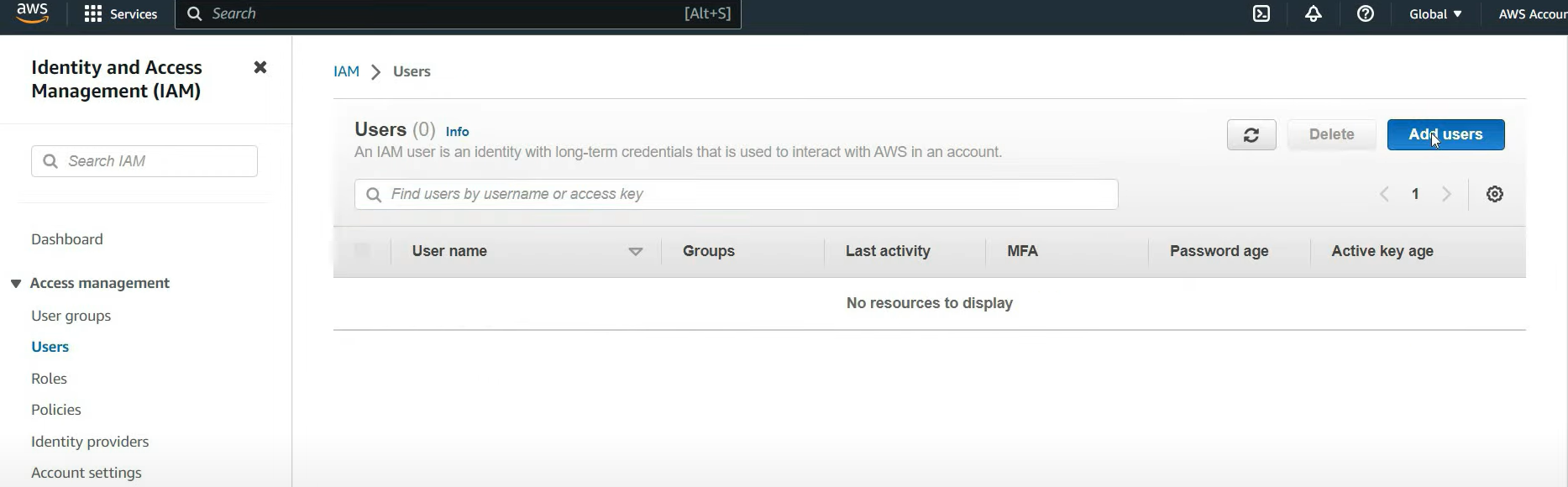Image resolution: width=1568 pixels, height=487 pixels.
Task: Click the IAM breadcrumb link
Action: (346, 71)
